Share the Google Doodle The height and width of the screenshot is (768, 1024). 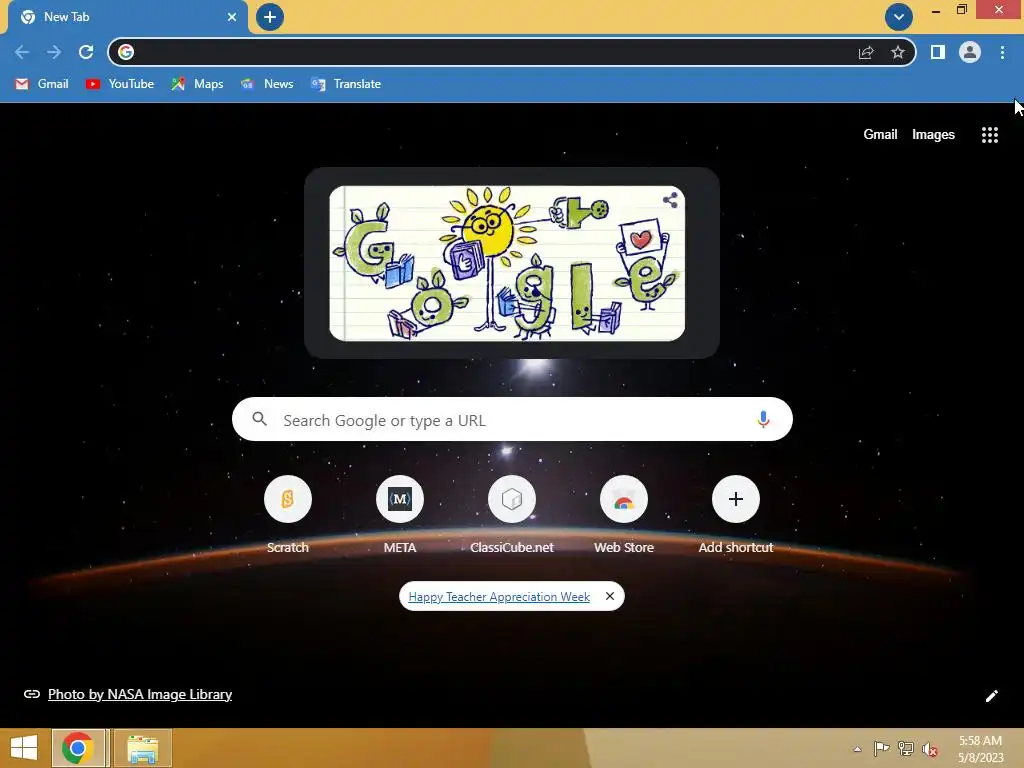670,200
